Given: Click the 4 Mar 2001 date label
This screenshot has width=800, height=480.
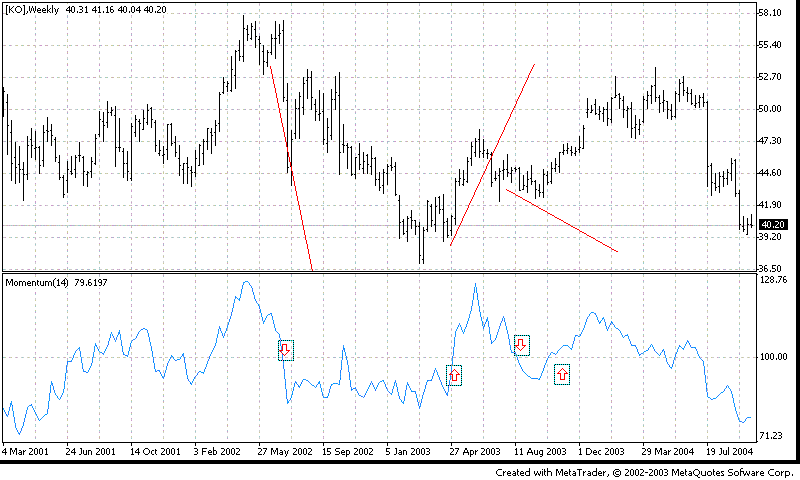Looking at the screenshot, I should pos(25,451).
